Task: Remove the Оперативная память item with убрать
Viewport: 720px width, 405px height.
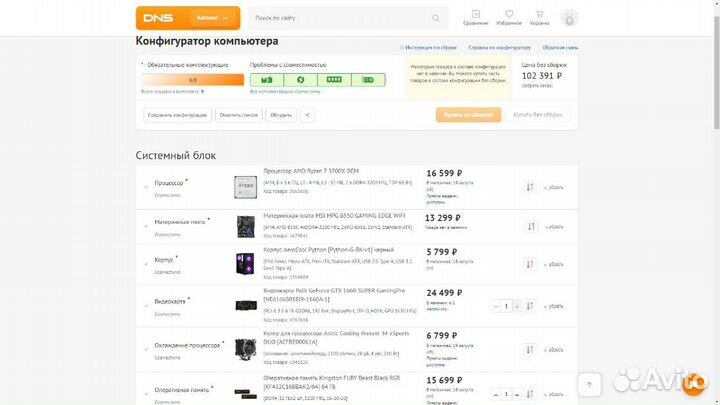Action: pos(553,394)
